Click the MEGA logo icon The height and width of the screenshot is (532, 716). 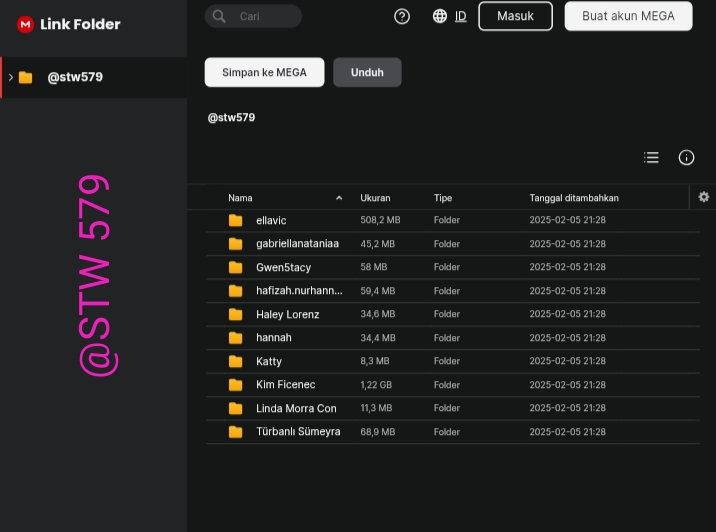click(x=25, y=24)
